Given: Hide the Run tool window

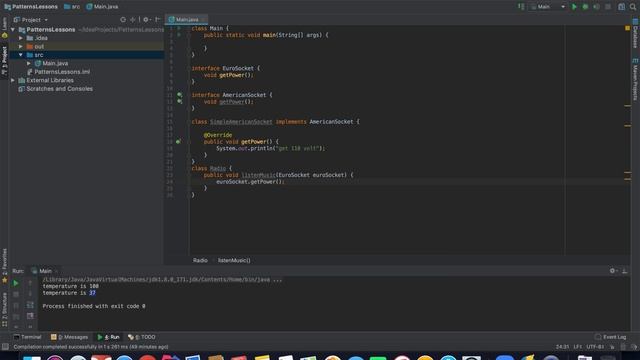Looking at the screenshot, I should (x=624, y=271).
